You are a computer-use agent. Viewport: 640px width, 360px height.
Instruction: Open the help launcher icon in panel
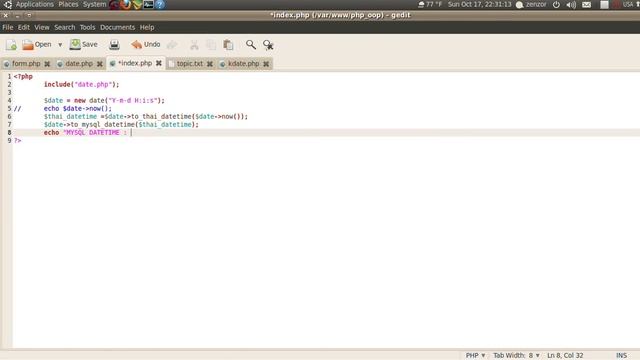(x=160, y=4)
